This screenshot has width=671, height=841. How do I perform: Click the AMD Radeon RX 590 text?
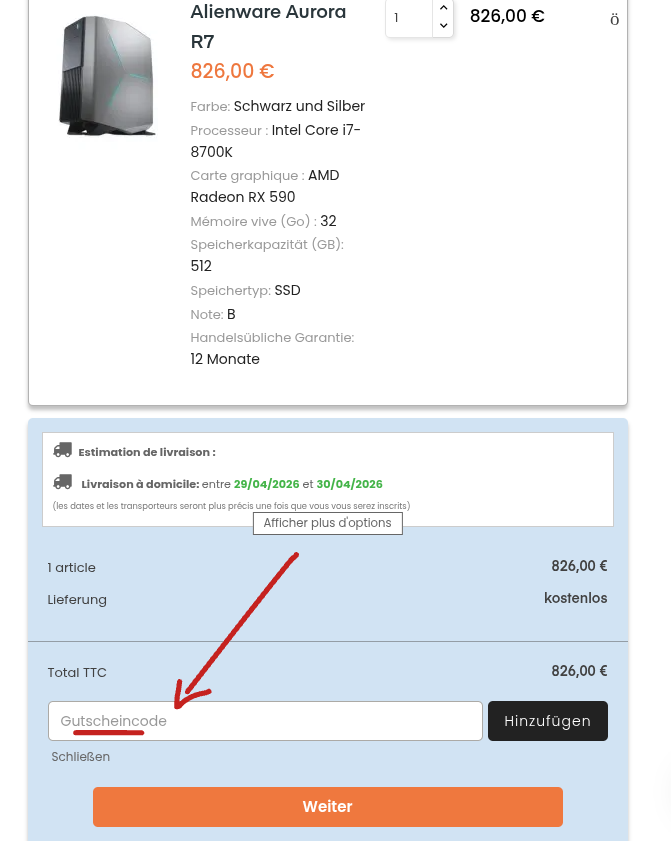[265, 186]
